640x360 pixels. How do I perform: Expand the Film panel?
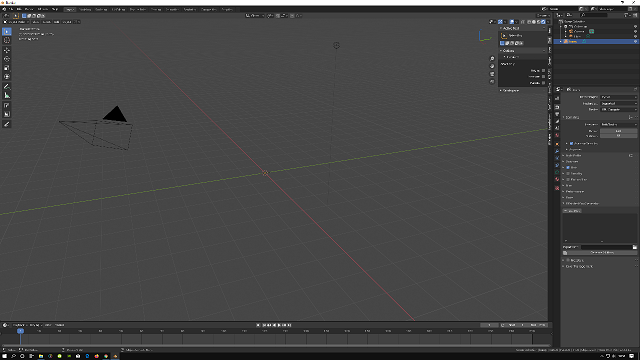569,185
